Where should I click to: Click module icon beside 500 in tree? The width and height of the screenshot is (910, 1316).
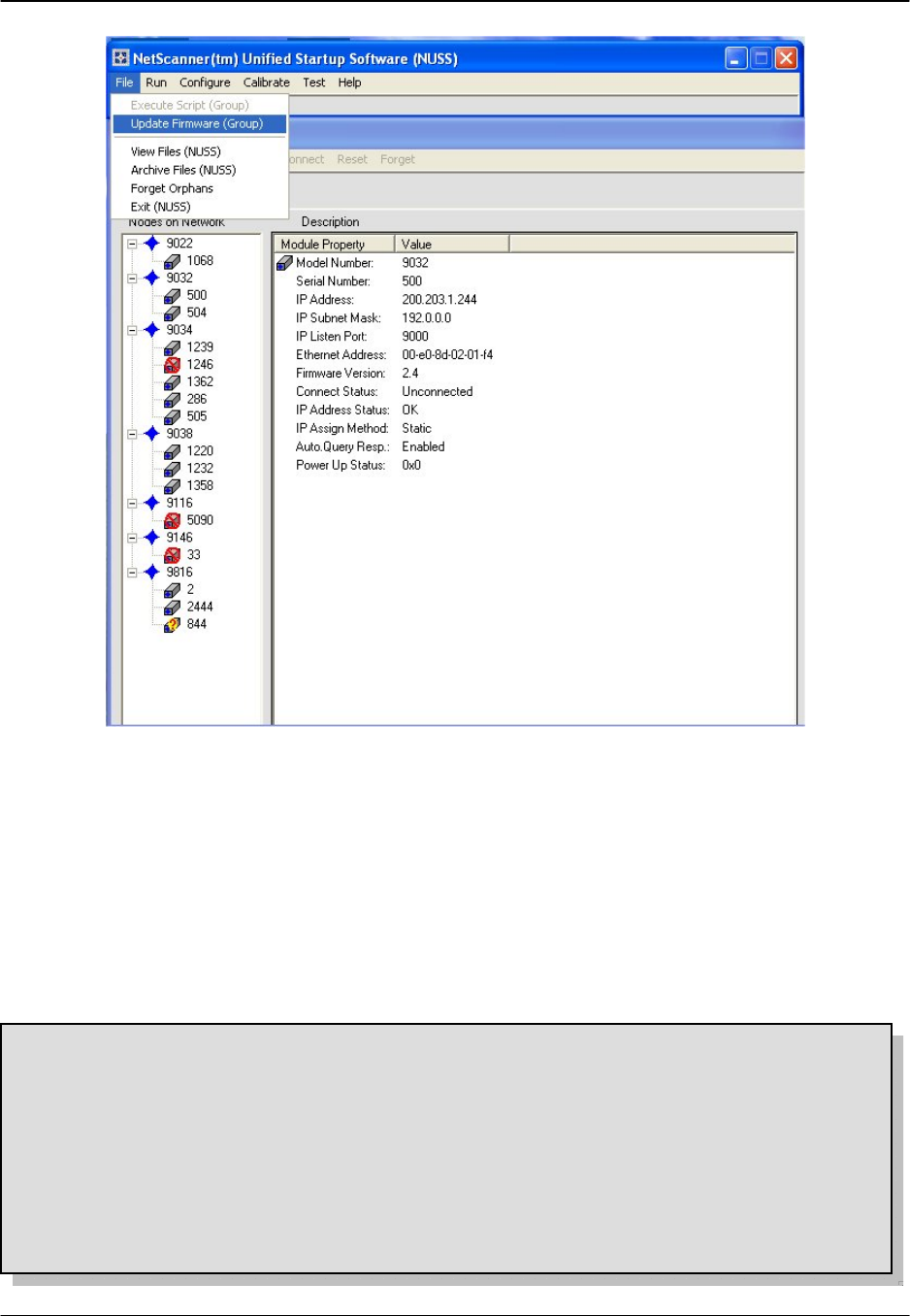pyautogui.click(x=173, y=296)
